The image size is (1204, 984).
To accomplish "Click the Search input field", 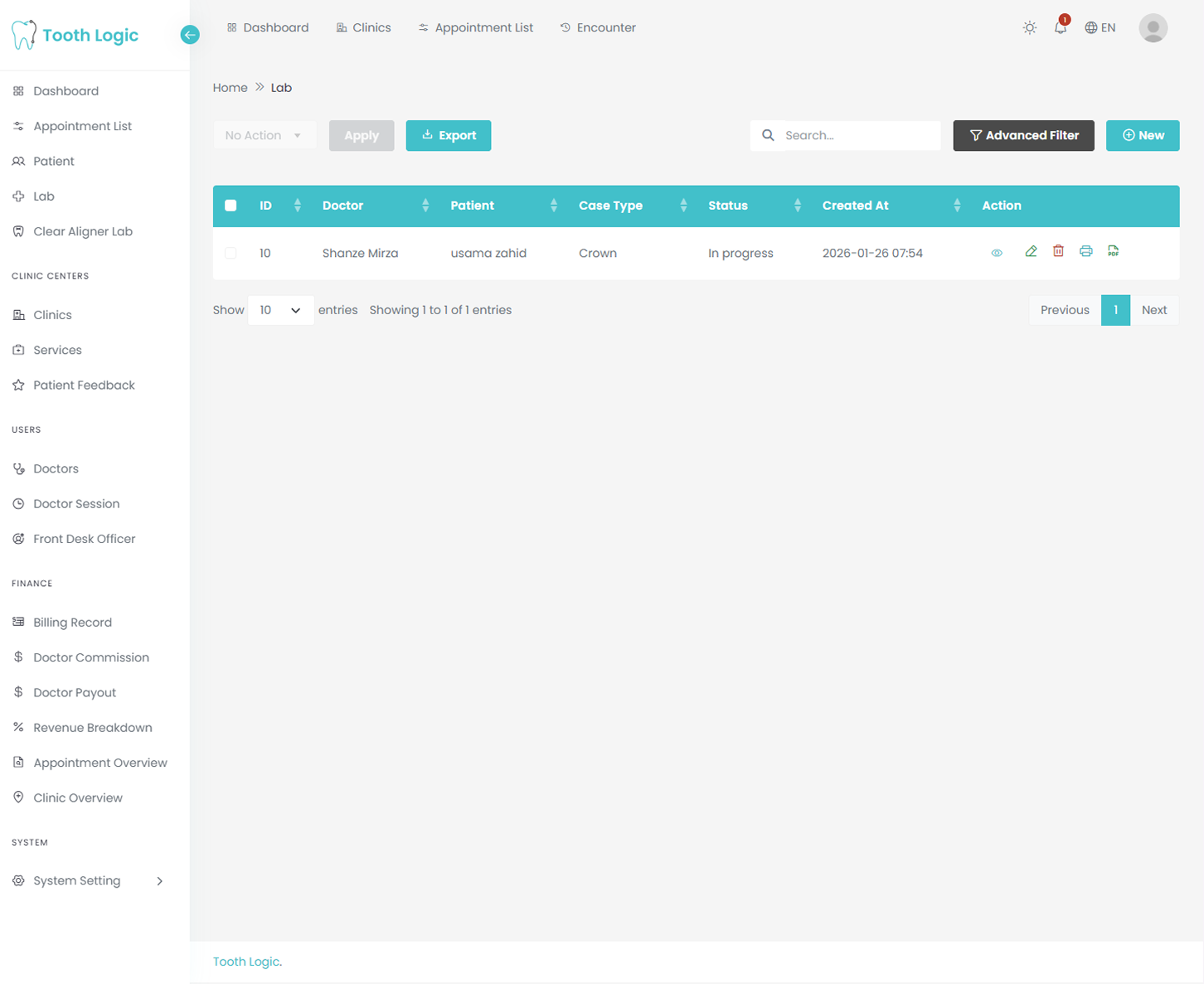I will tap(859, 135).
